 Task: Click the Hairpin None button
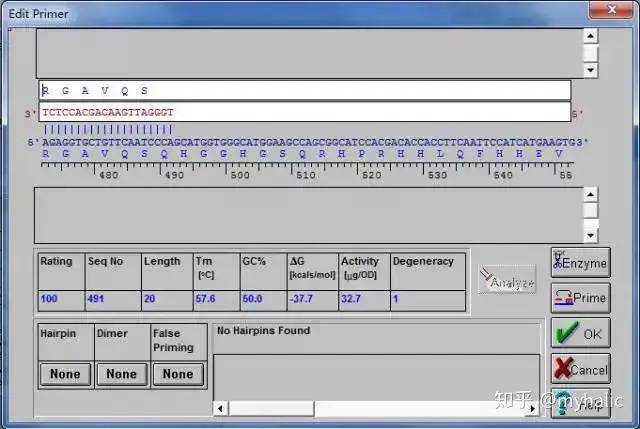65,374
